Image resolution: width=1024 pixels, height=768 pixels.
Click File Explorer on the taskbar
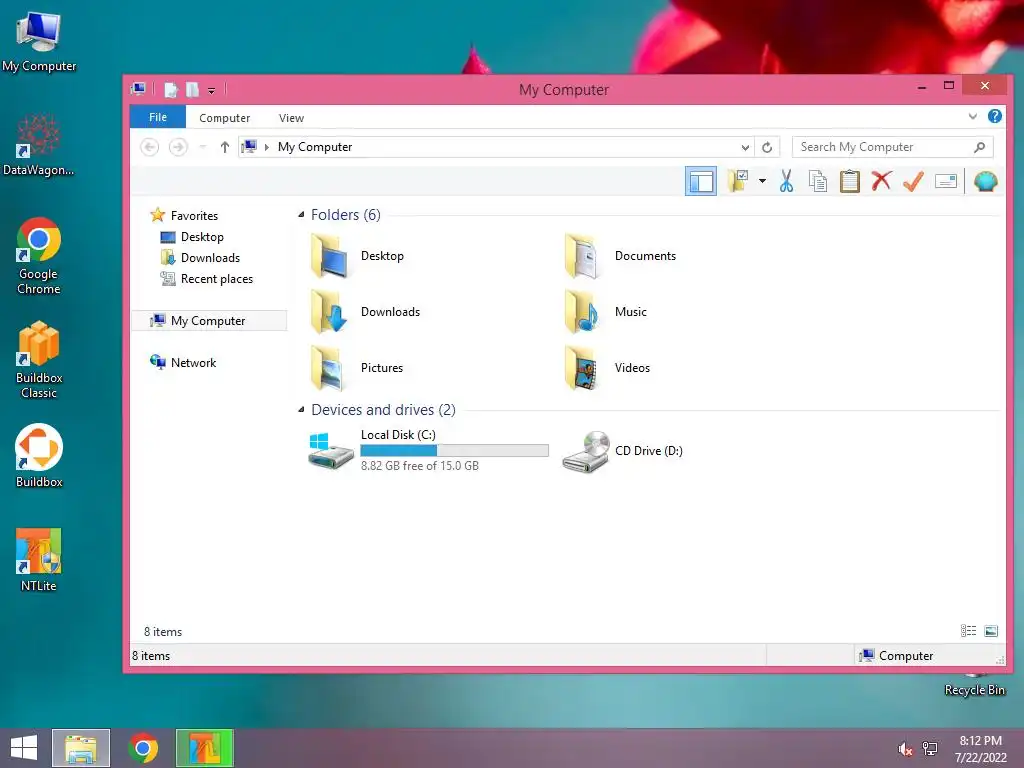[81, 748]
